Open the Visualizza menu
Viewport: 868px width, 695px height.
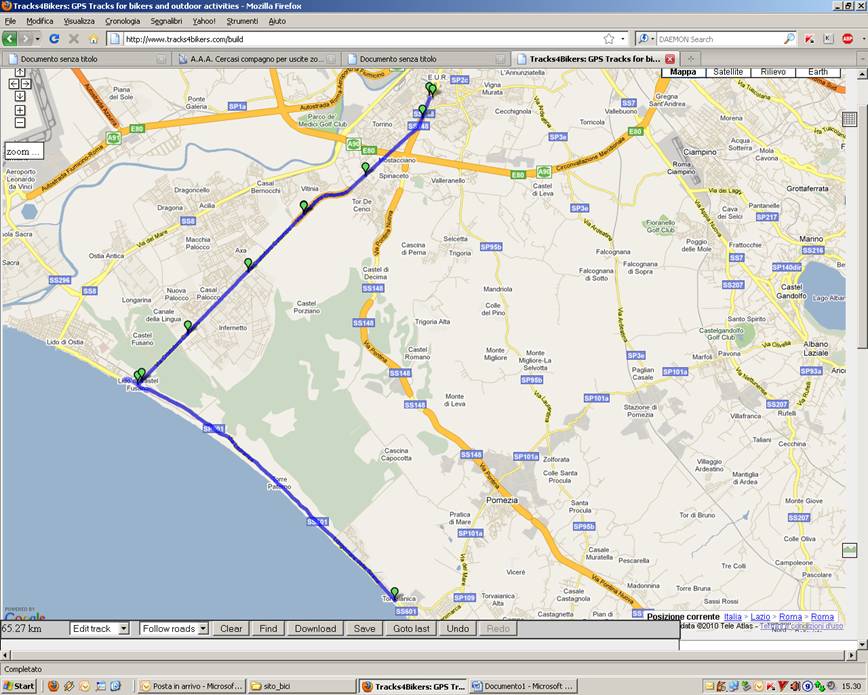[x=79, y=21]
